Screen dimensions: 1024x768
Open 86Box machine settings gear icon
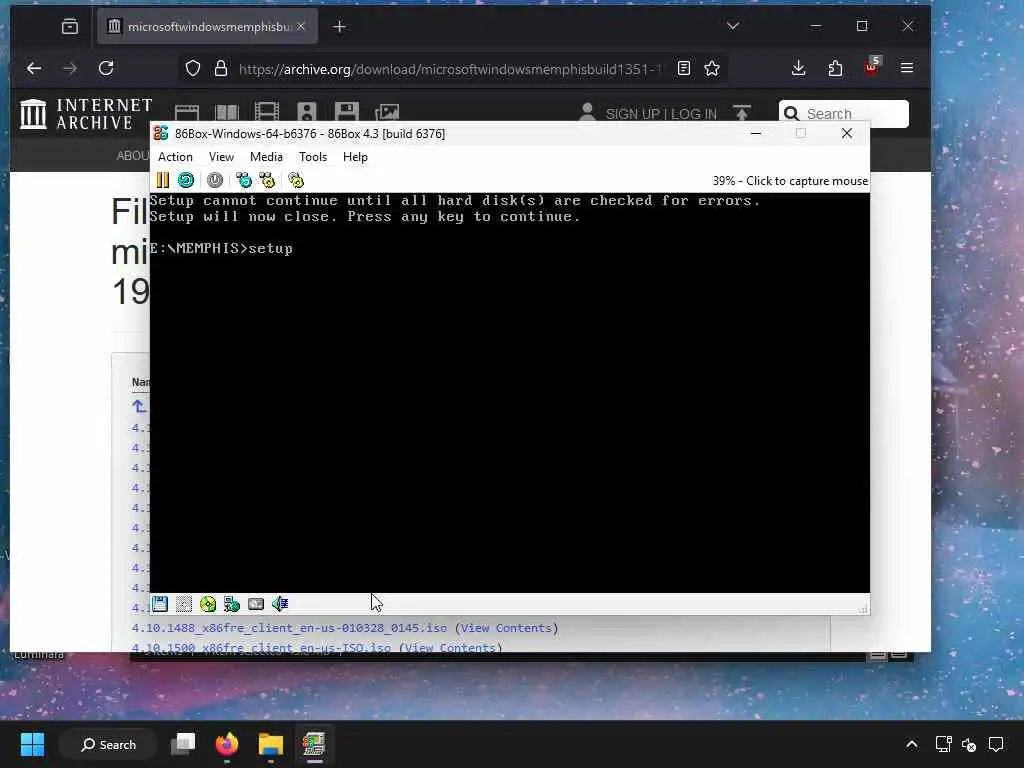pos(296,180)
